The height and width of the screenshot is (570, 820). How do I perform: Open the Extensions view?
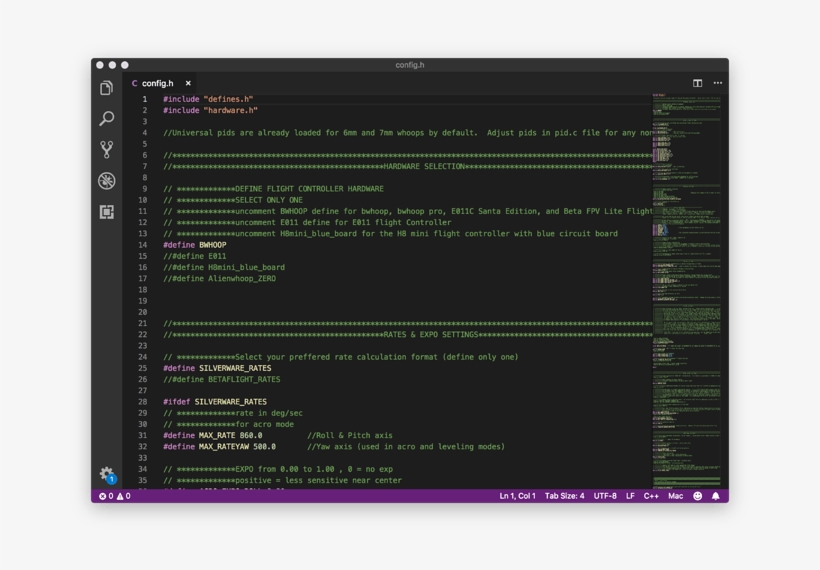click(x=107, y=212)
